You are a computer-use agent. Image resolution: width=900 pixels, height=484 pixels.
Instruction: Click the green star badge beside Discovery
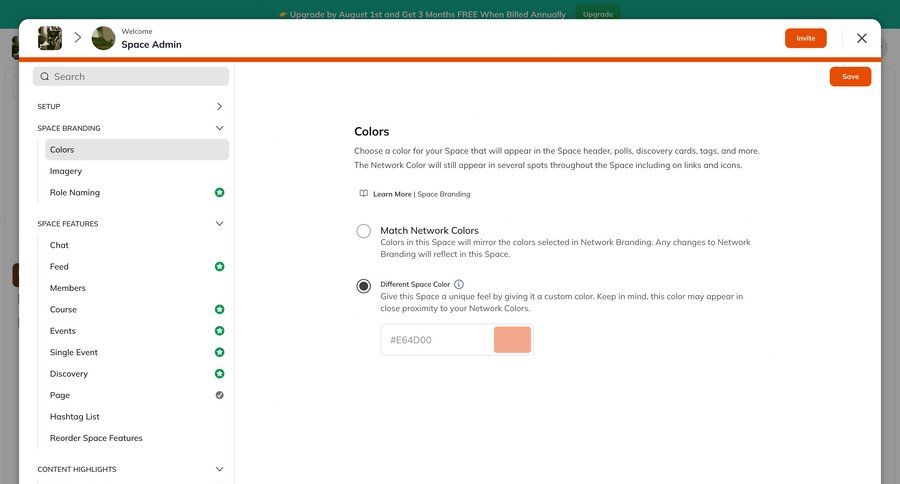(219, 374)
